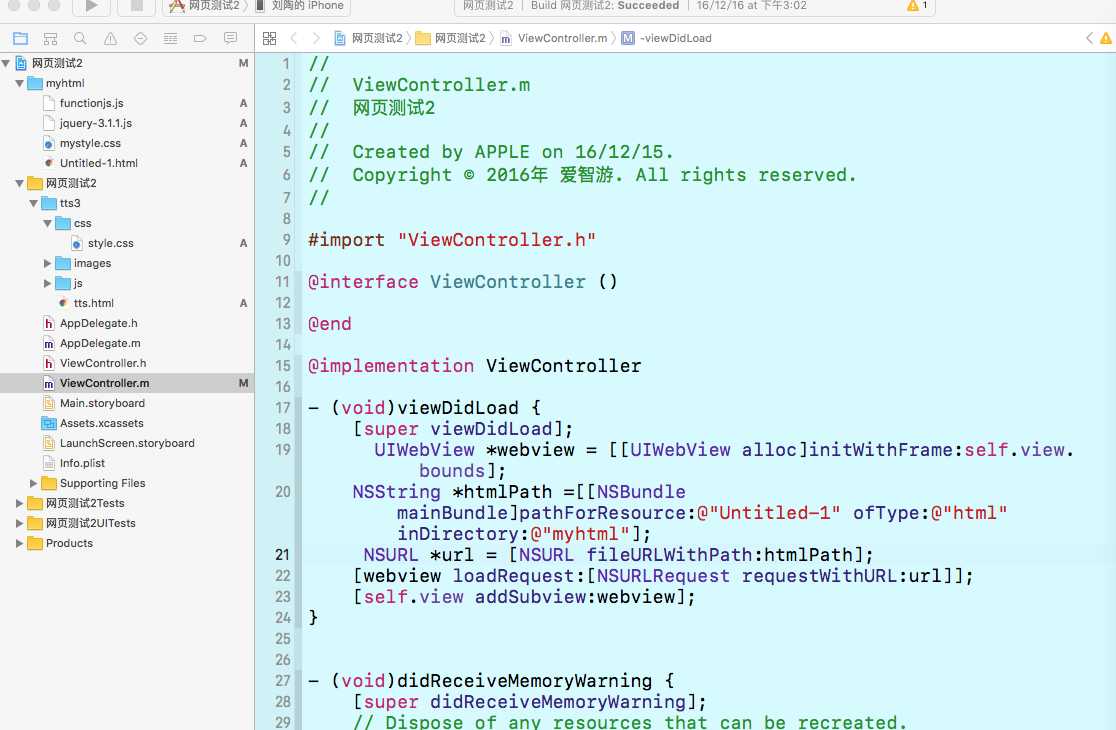Click the addSubview:webview code line
1116x730 pixels.
point(524,597)
